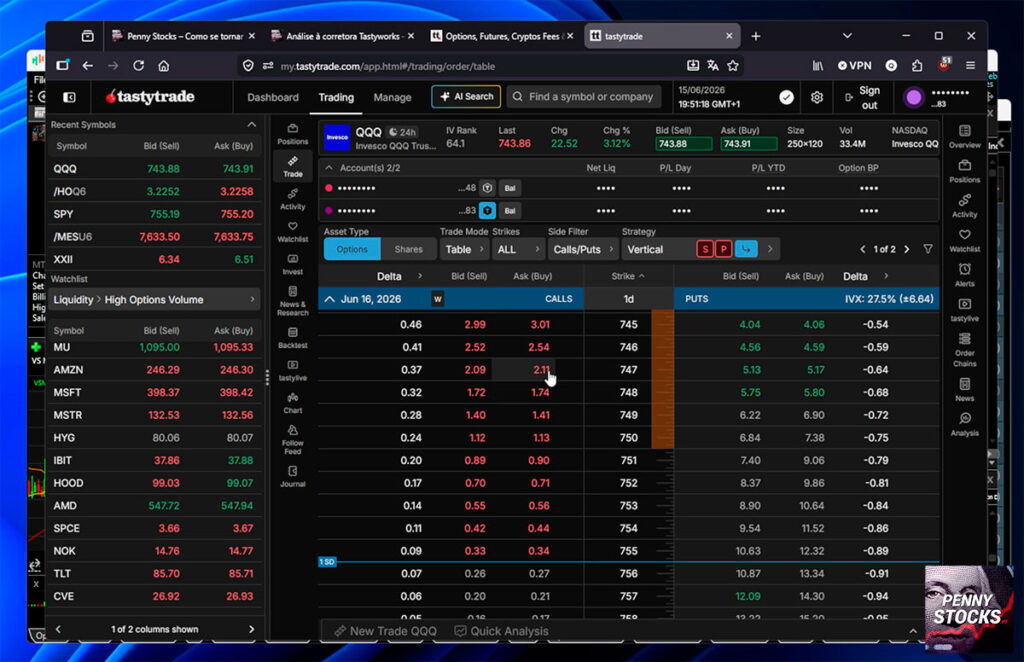Click Find a symbol or company field
Screen dimensions: 1024x662
point(584,97)
